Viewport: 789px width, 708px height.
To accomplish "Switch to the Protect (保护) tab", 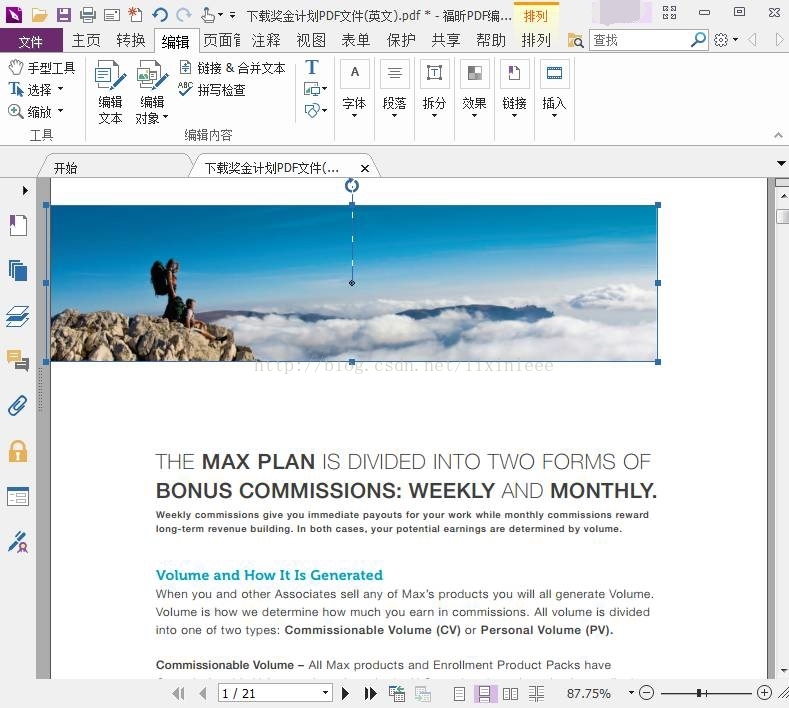I will (x=401, y=40).
